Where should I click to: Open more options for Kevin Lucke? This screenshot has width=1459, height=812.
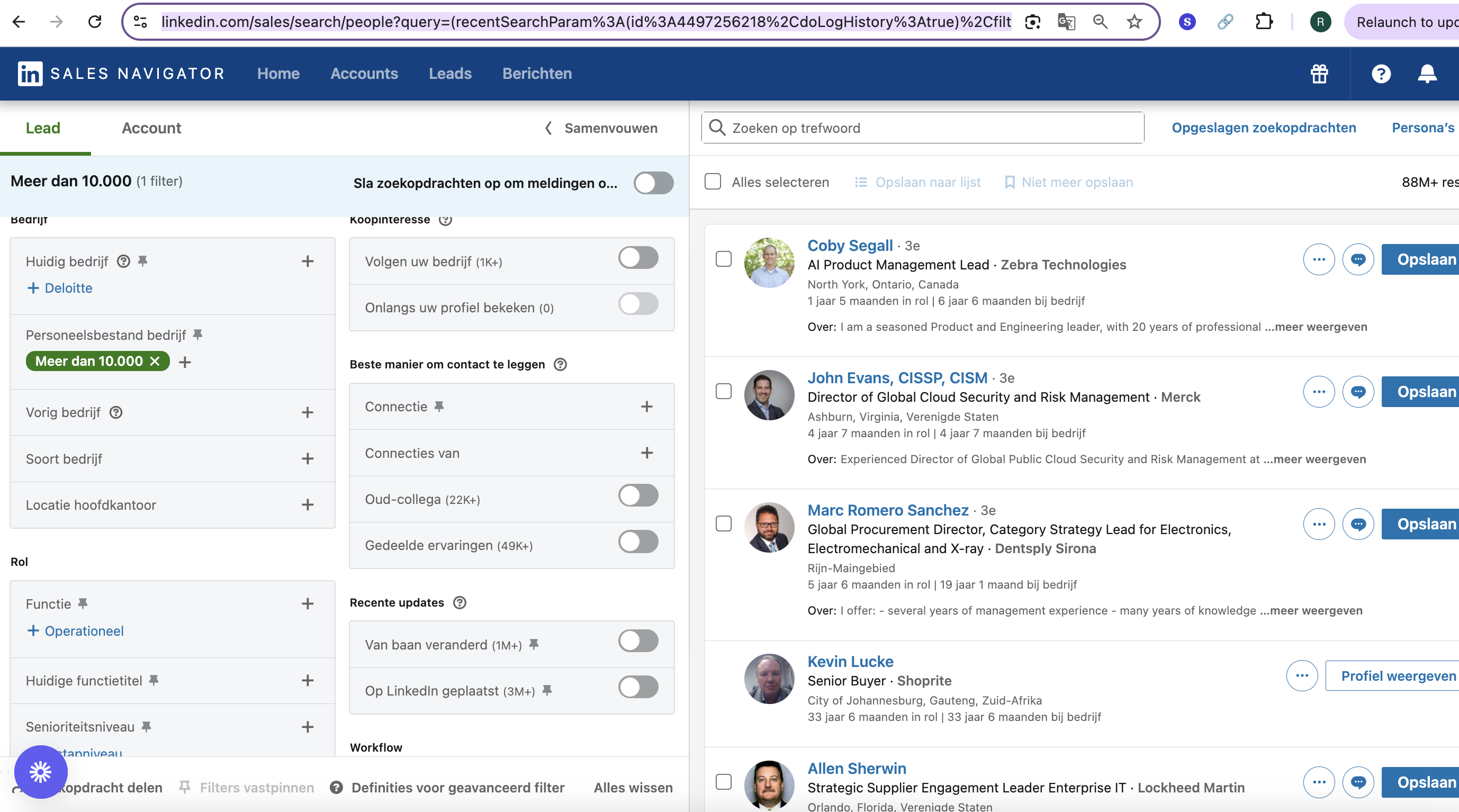1302,675
